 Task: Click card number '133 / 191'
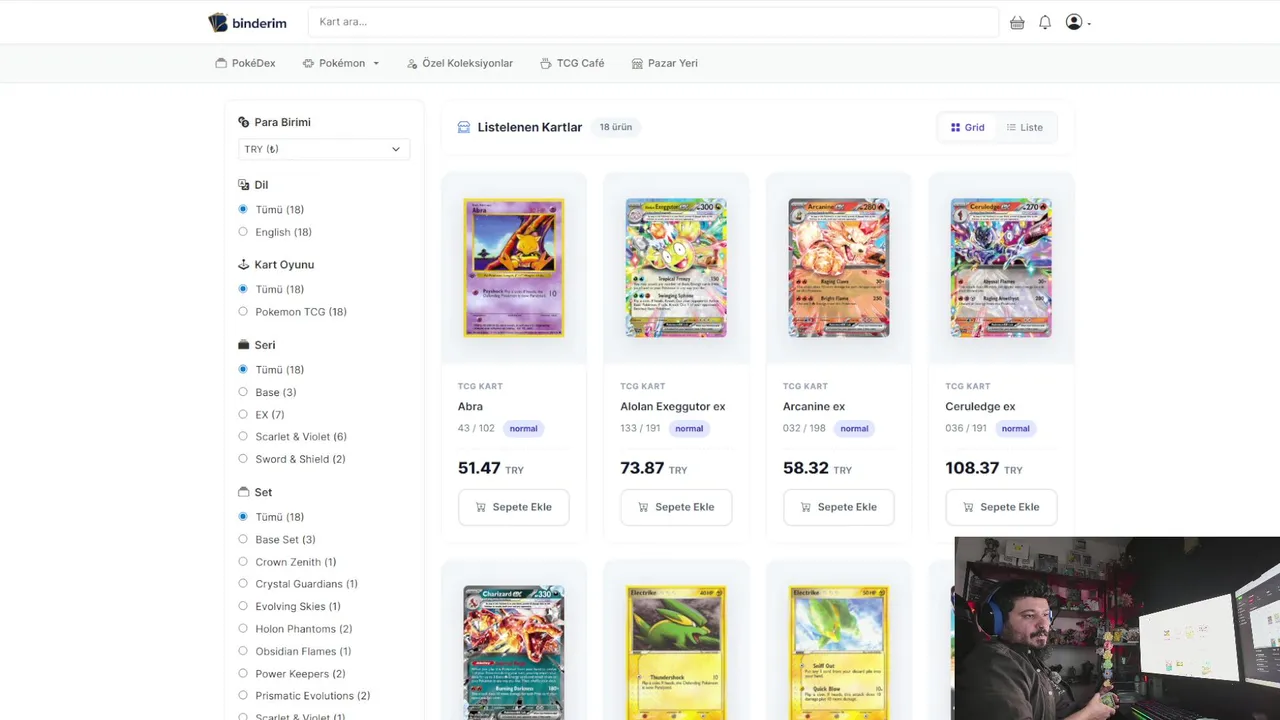(641, 428)
